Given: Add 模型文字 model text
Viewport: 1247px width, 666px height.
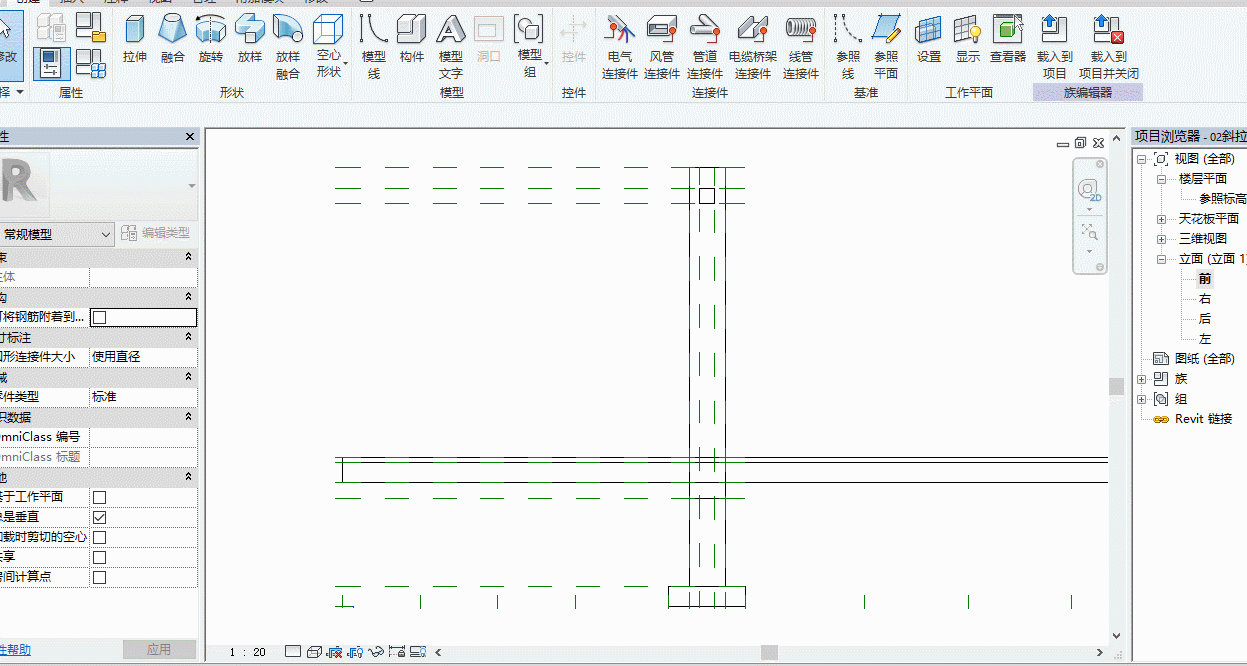Looking at the screenshot, I should pos(451,47).
